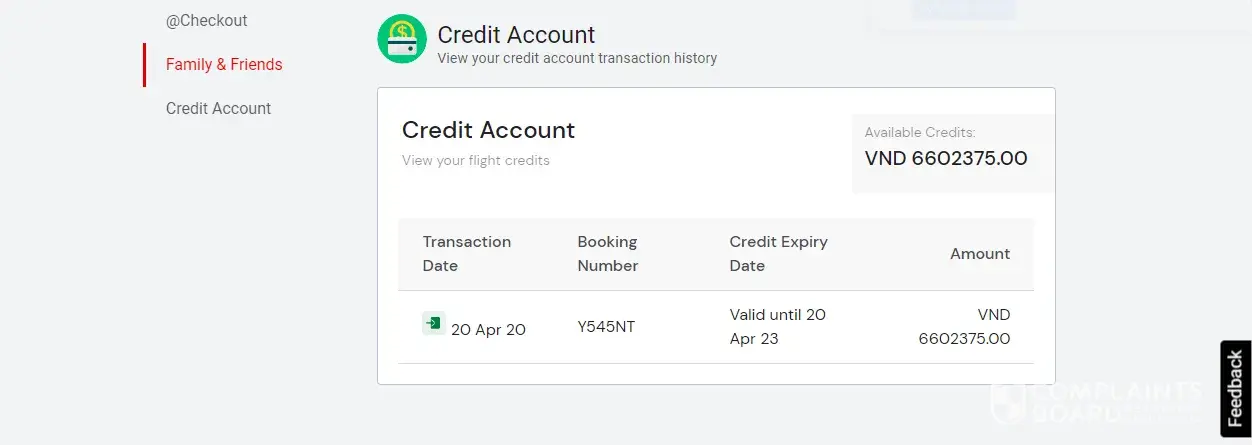The height and width of the screenshot is (445, 1252).
Task: Click the Transaction Date column header
Action: coord(467,254)
